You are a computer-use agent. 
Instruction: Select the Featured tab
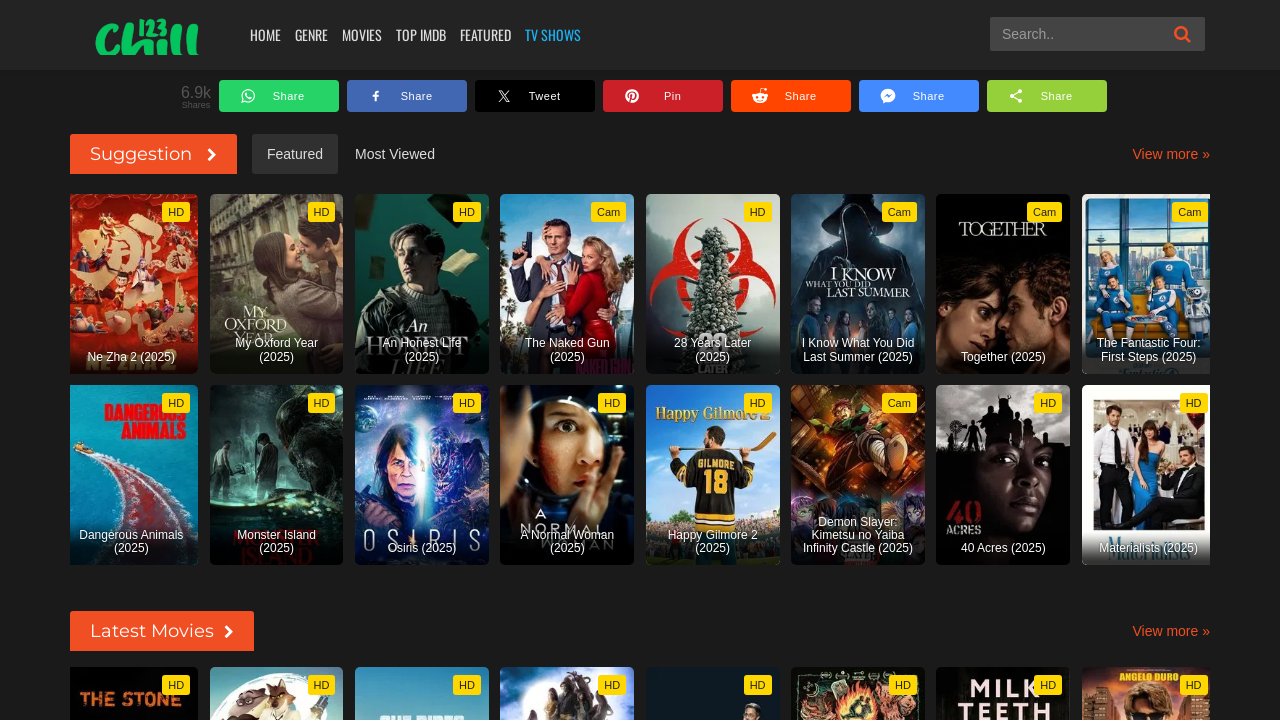[295, 154]
